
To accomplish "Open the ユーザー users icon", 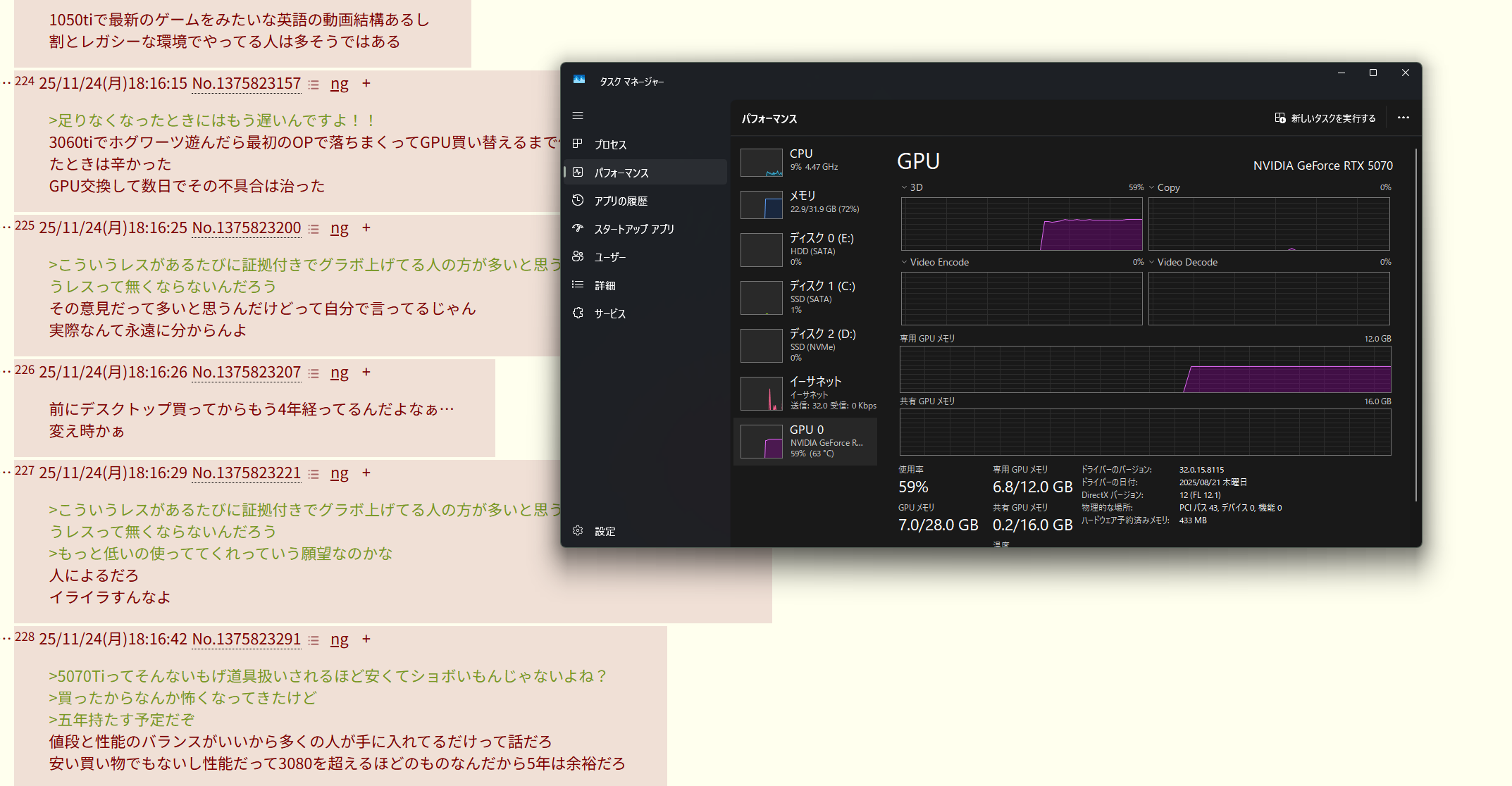I will click(578, 256).
